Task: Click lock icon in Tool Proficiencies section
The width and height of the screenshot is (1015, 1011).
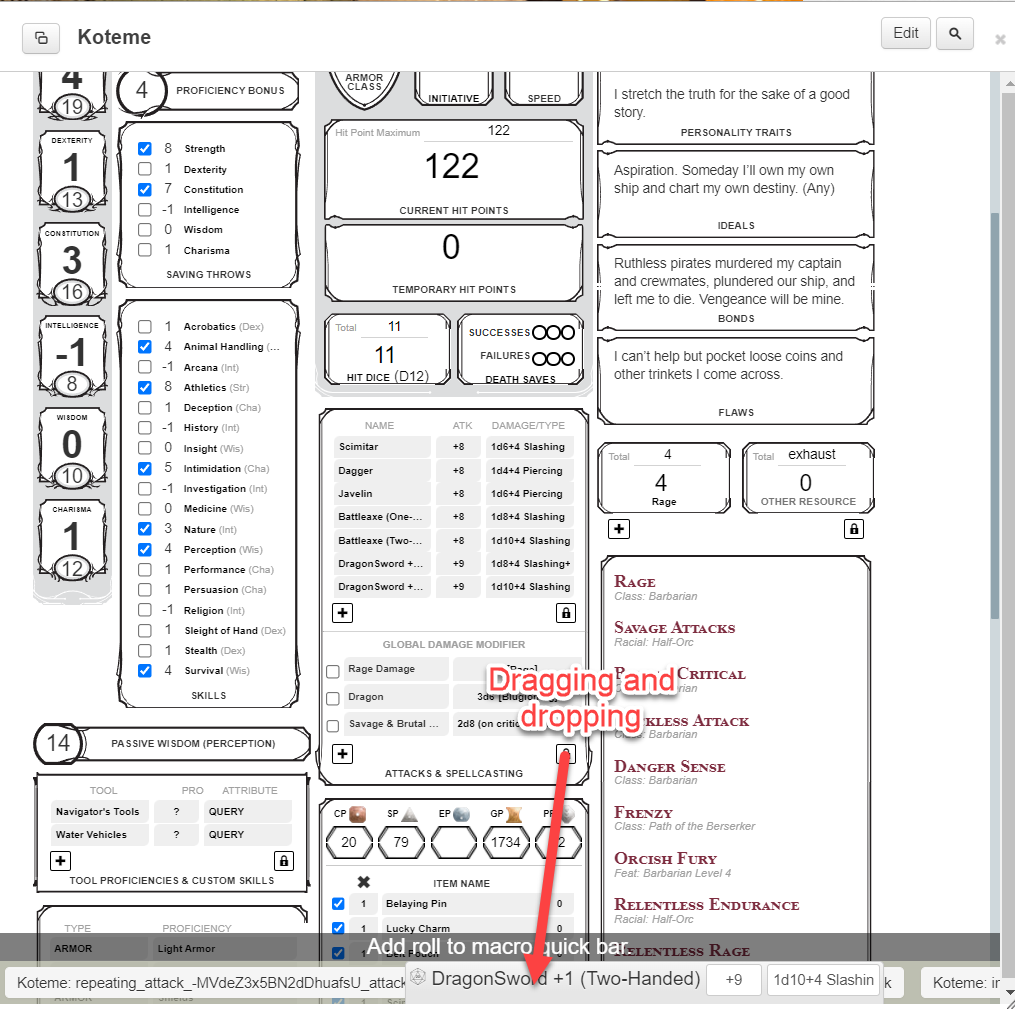Action: pos(283,860)
